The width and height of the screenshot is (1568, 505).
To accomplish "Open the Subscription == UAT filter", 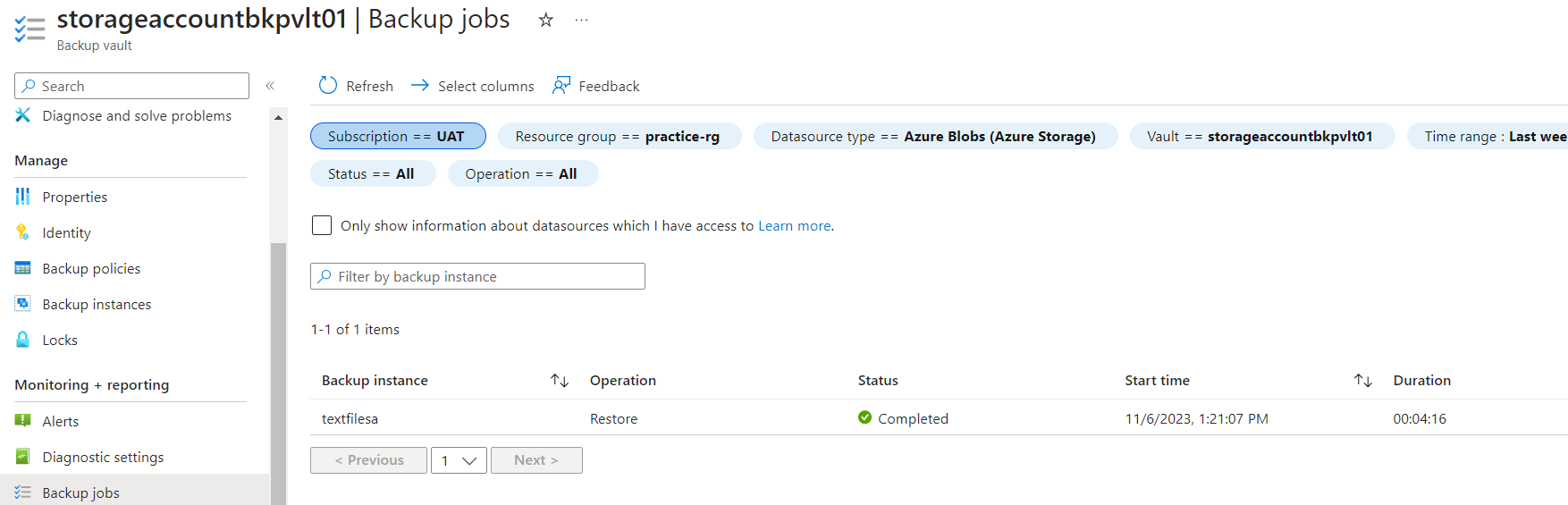I will (x=398, y=136).
